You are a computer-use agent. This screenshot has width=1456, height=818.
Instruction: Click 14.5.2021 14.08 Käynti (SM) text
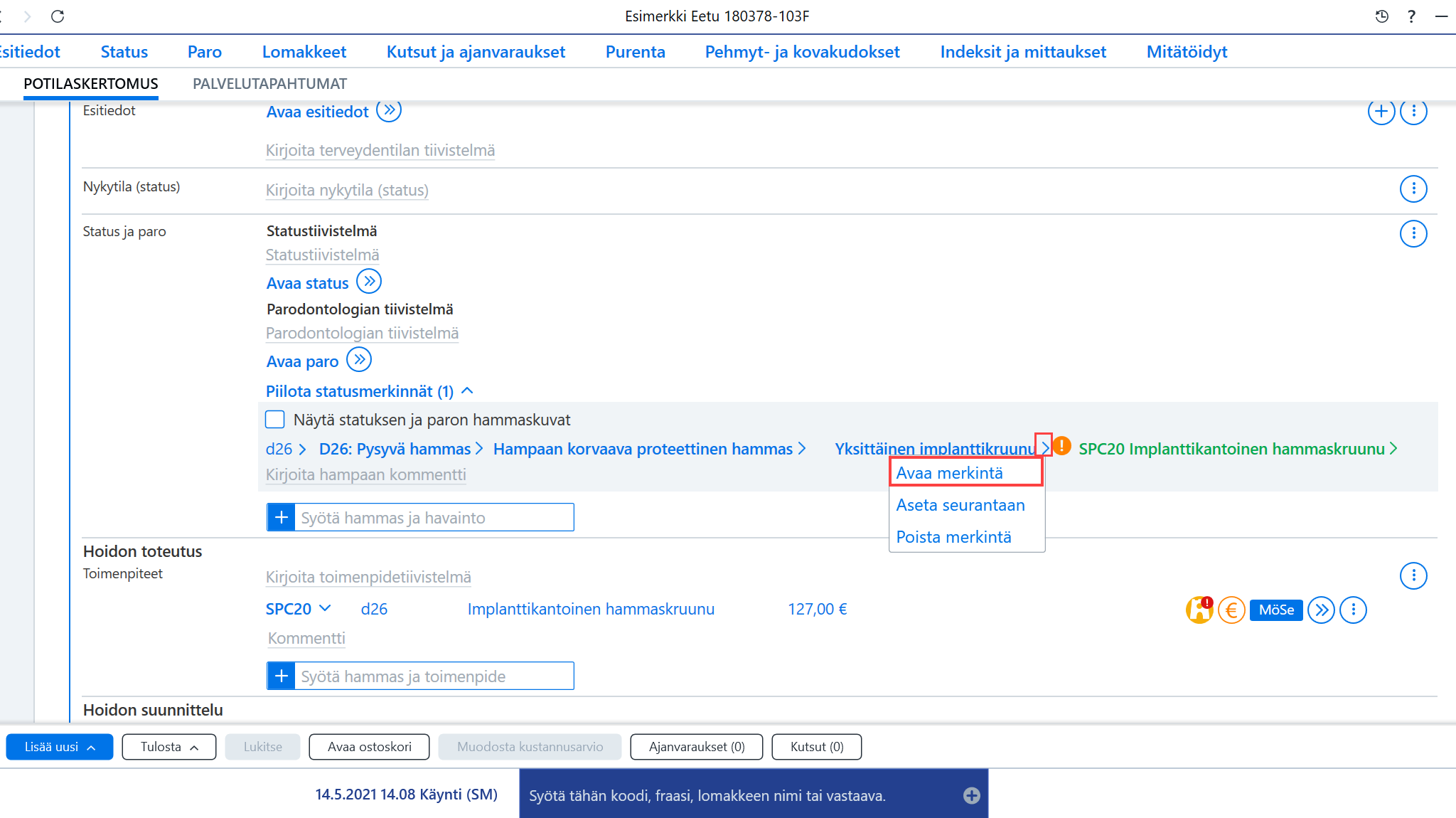pos(407,795)
